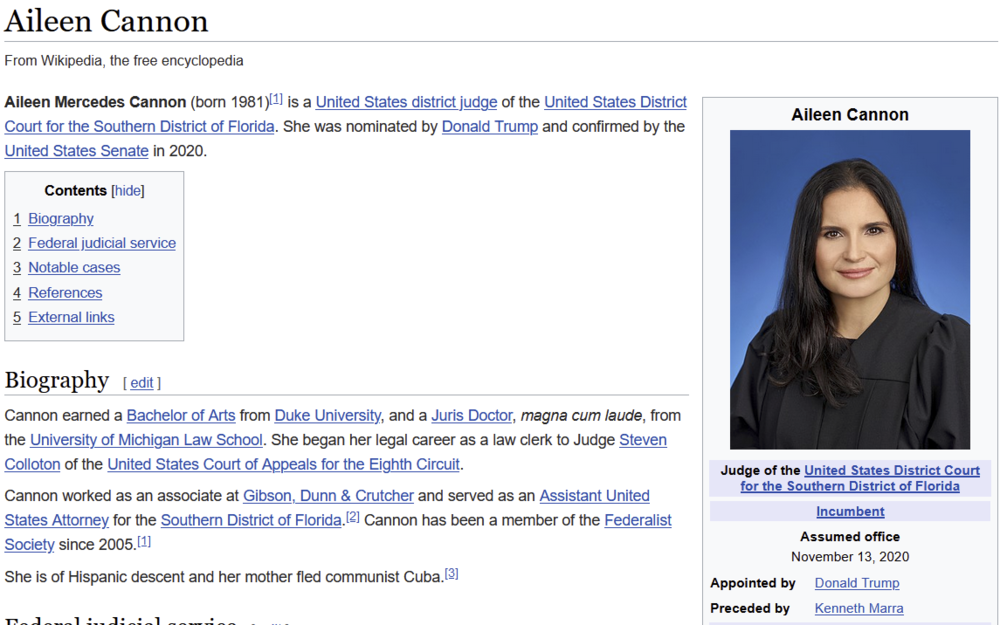Select References in the contents box
Image resolution: width=1000 pixels, height=625 pixels.
tap(65, 293)
